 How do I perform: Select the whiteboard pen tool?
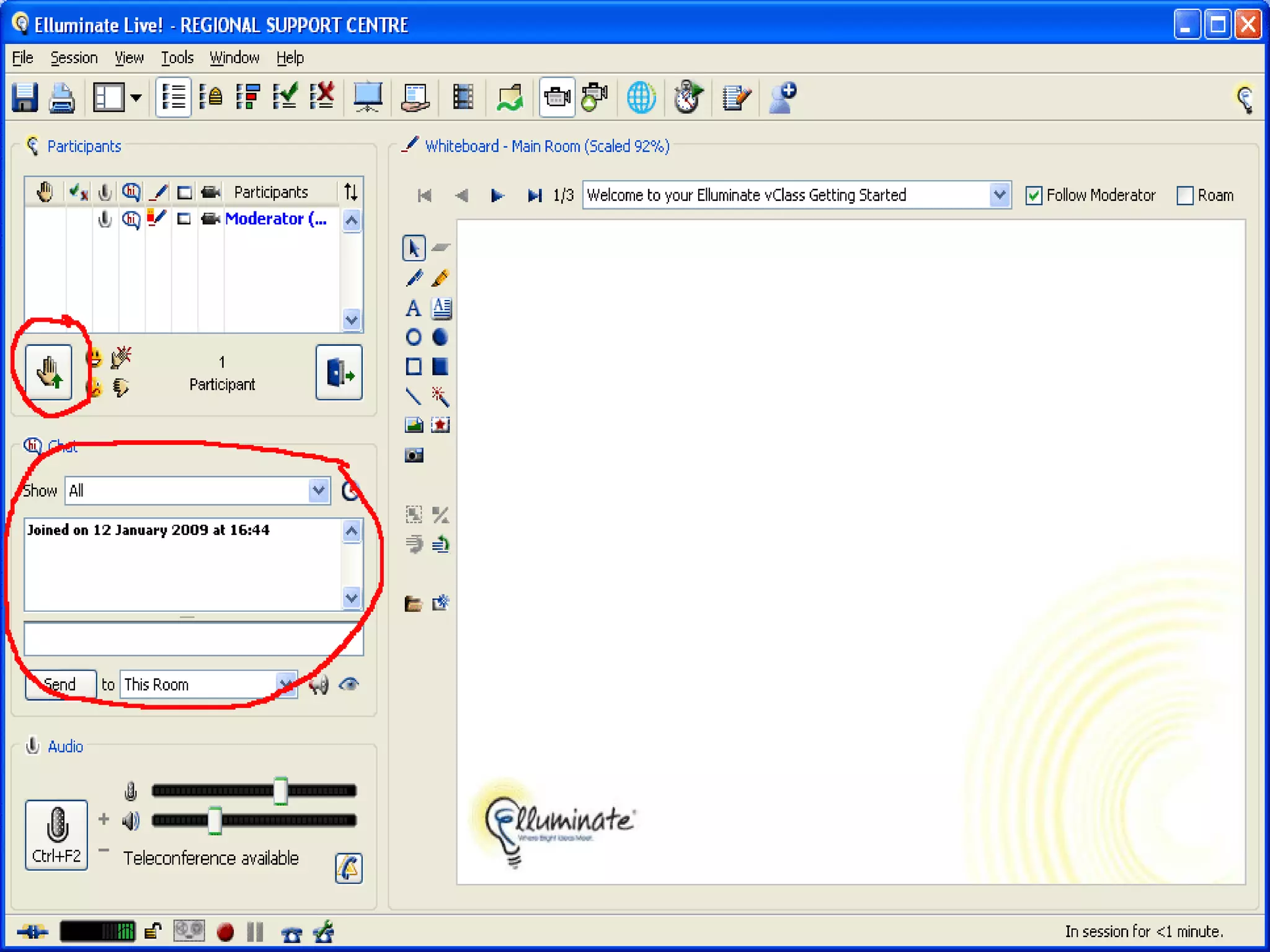click(414, 278)
